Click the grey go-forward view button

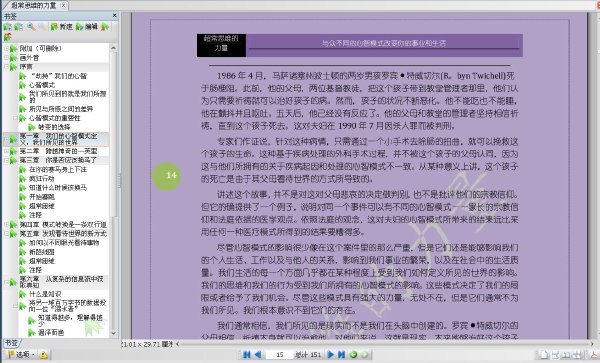pos(365,355)
